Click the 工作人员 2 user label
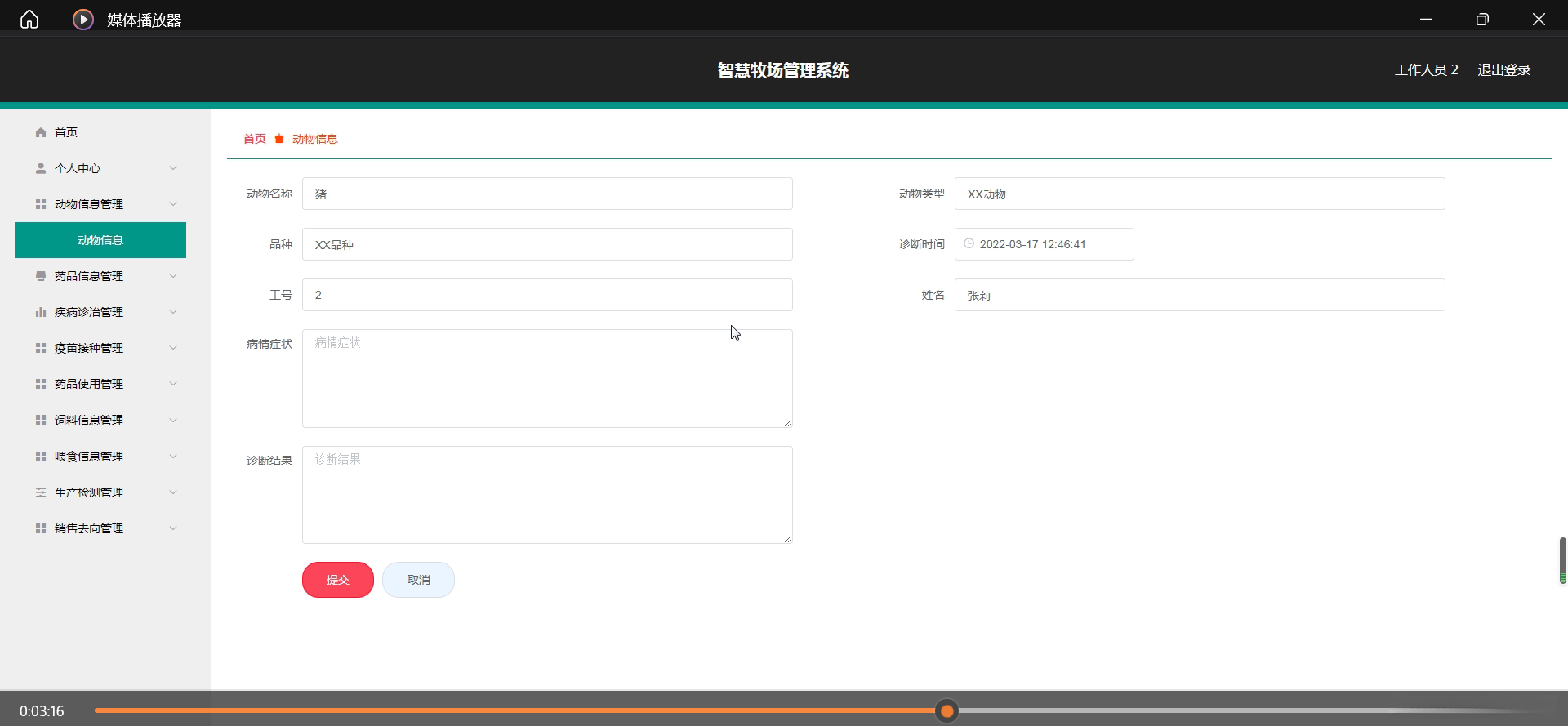 1427,70
